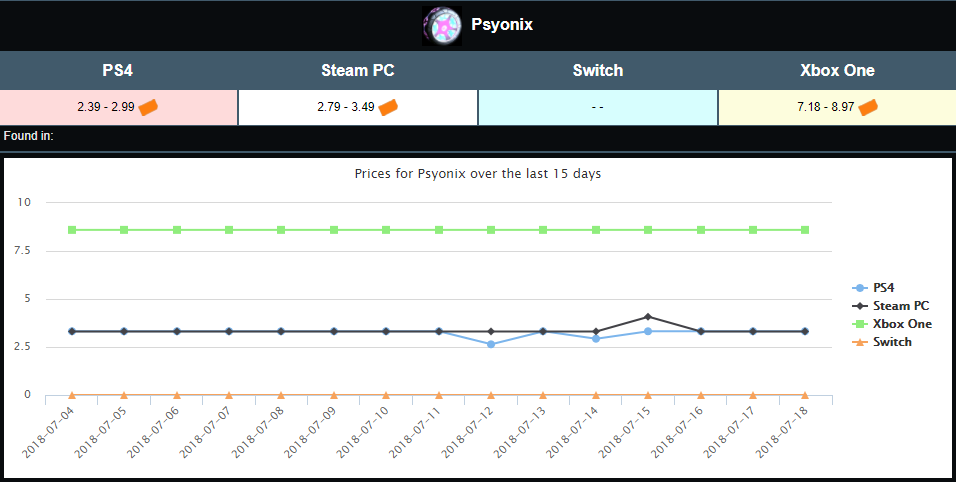This screenshot has height=482, width=956.
Task: Toggle the Switch series in chart legend
Action: [x=882, y=342]
